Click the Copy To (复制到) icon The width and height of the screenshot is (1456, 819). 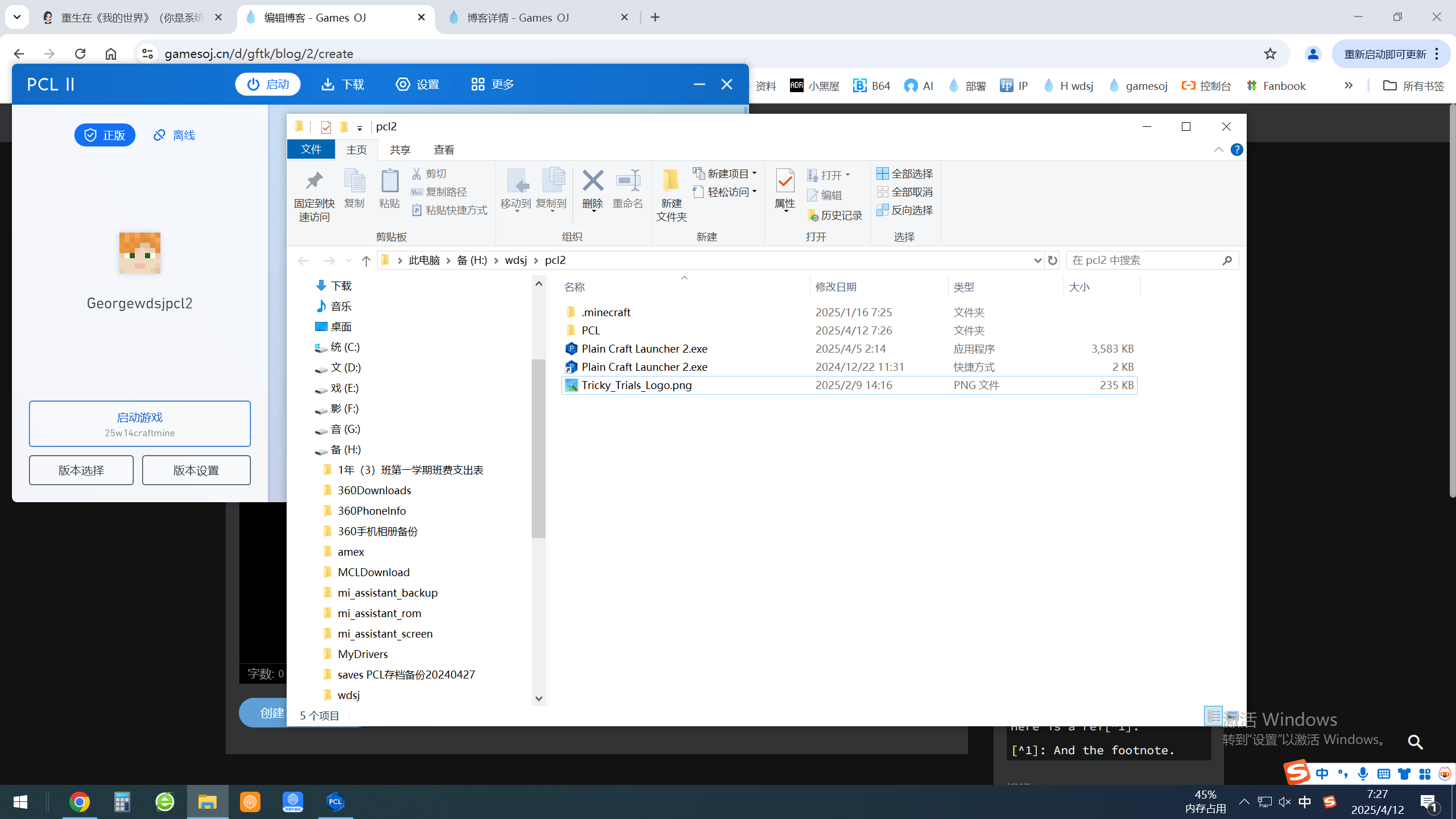[552, 190]
